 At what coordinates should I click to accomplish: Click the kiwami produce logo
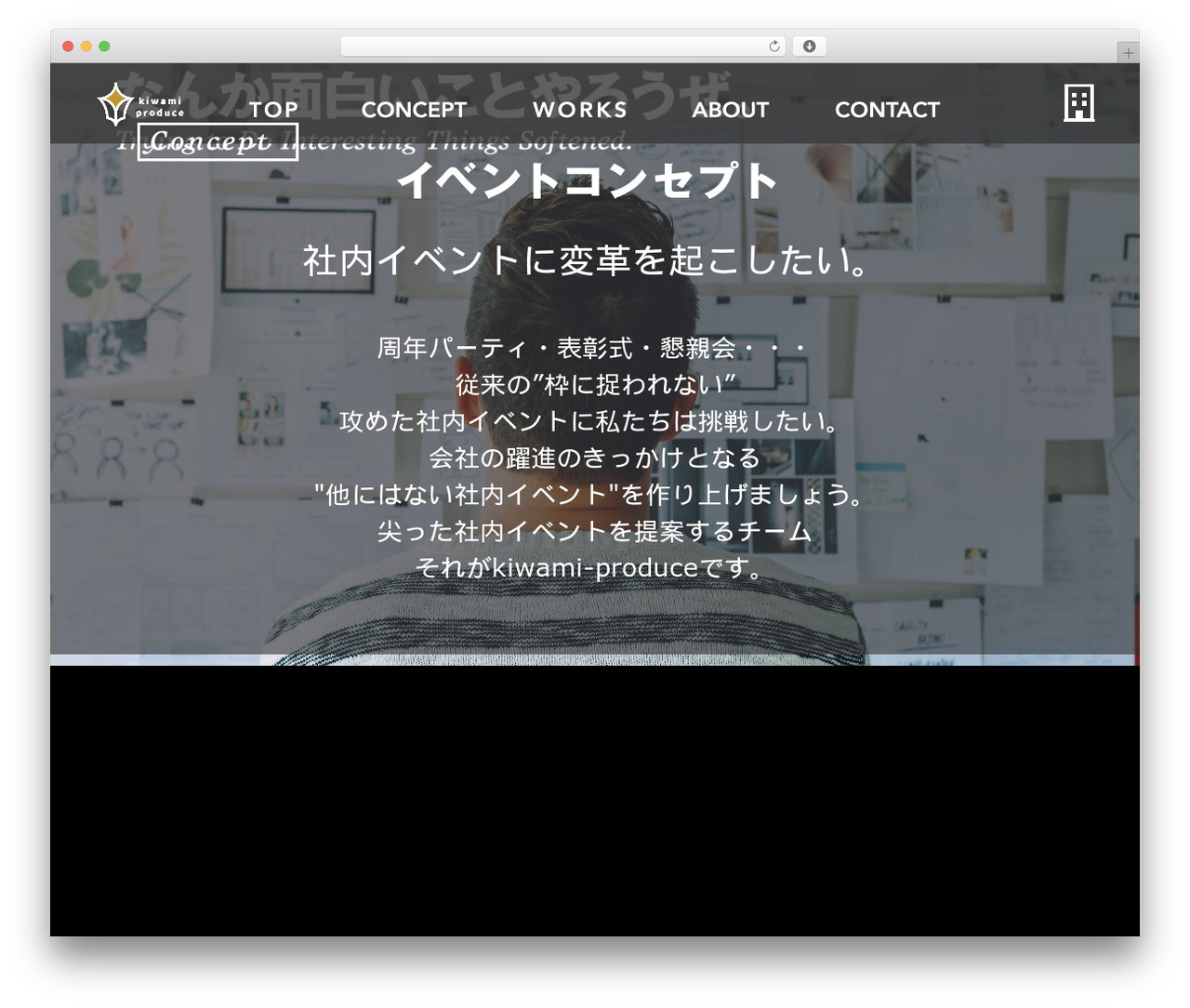click(140, 104)
